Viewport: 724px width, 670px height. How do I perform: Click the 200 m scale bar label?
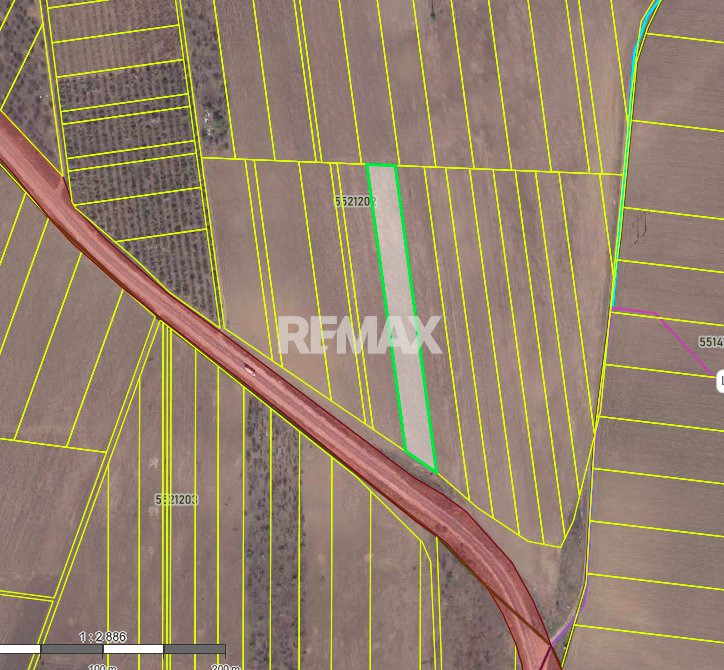pyautogui.click(x=225, y=665)
